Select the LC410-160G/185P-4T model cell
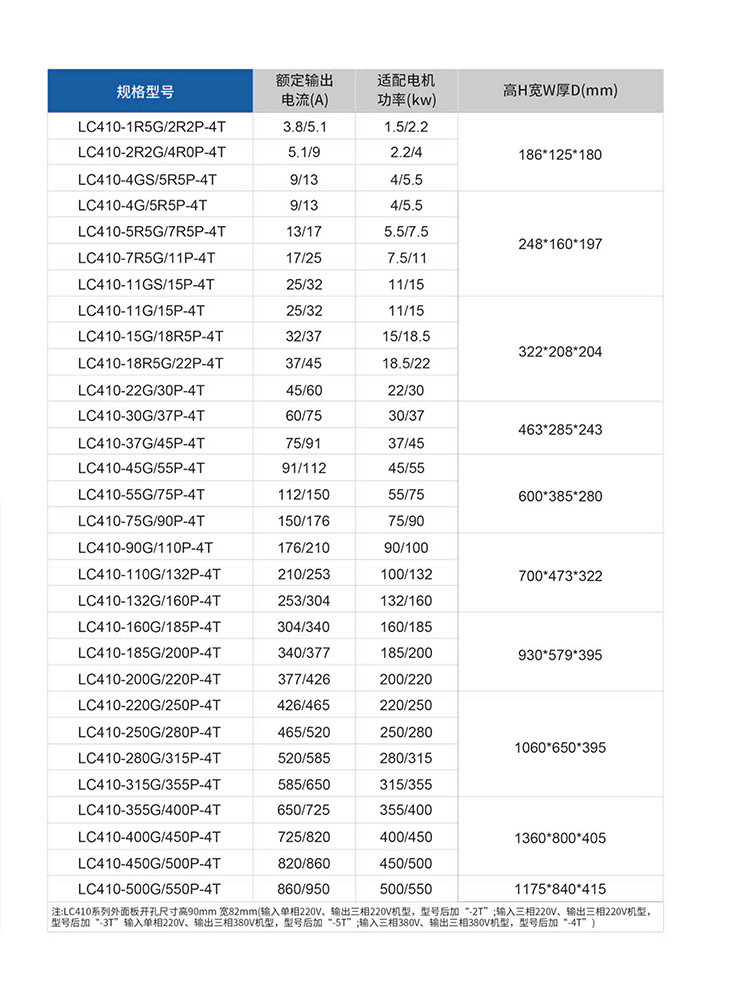The image size is (732, 1000). (x=149, y=626)
